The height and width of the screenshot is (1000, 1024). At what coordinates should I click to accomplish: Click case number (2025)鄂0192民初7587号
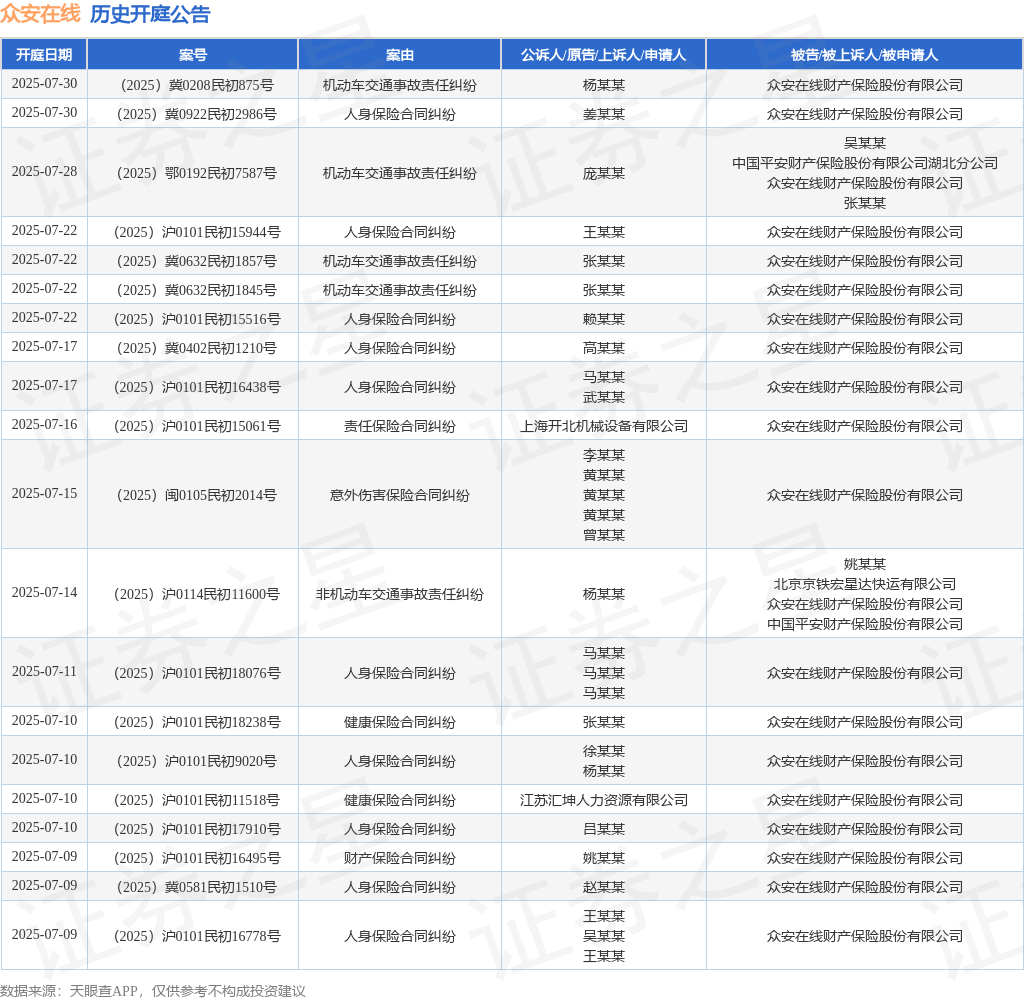tap(197, 173)
